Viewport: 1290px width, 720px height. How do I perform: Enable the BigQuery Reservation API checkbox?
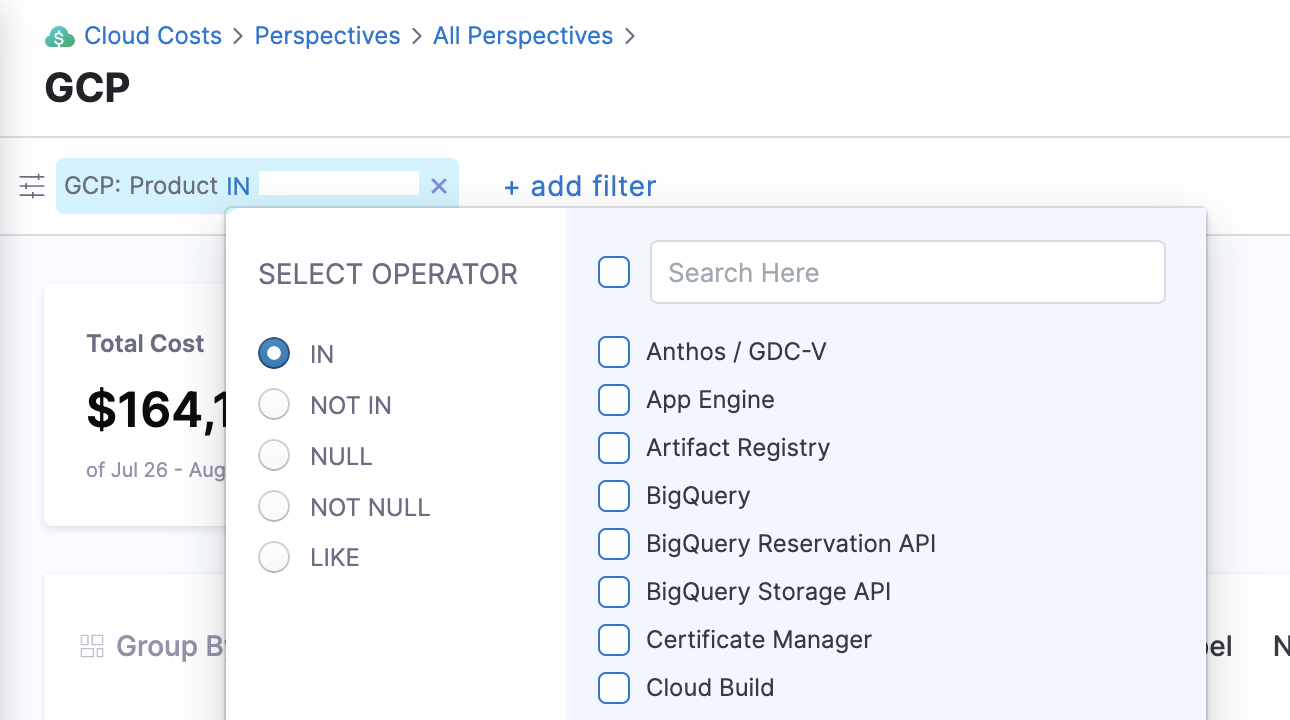(x=614, y=544)
